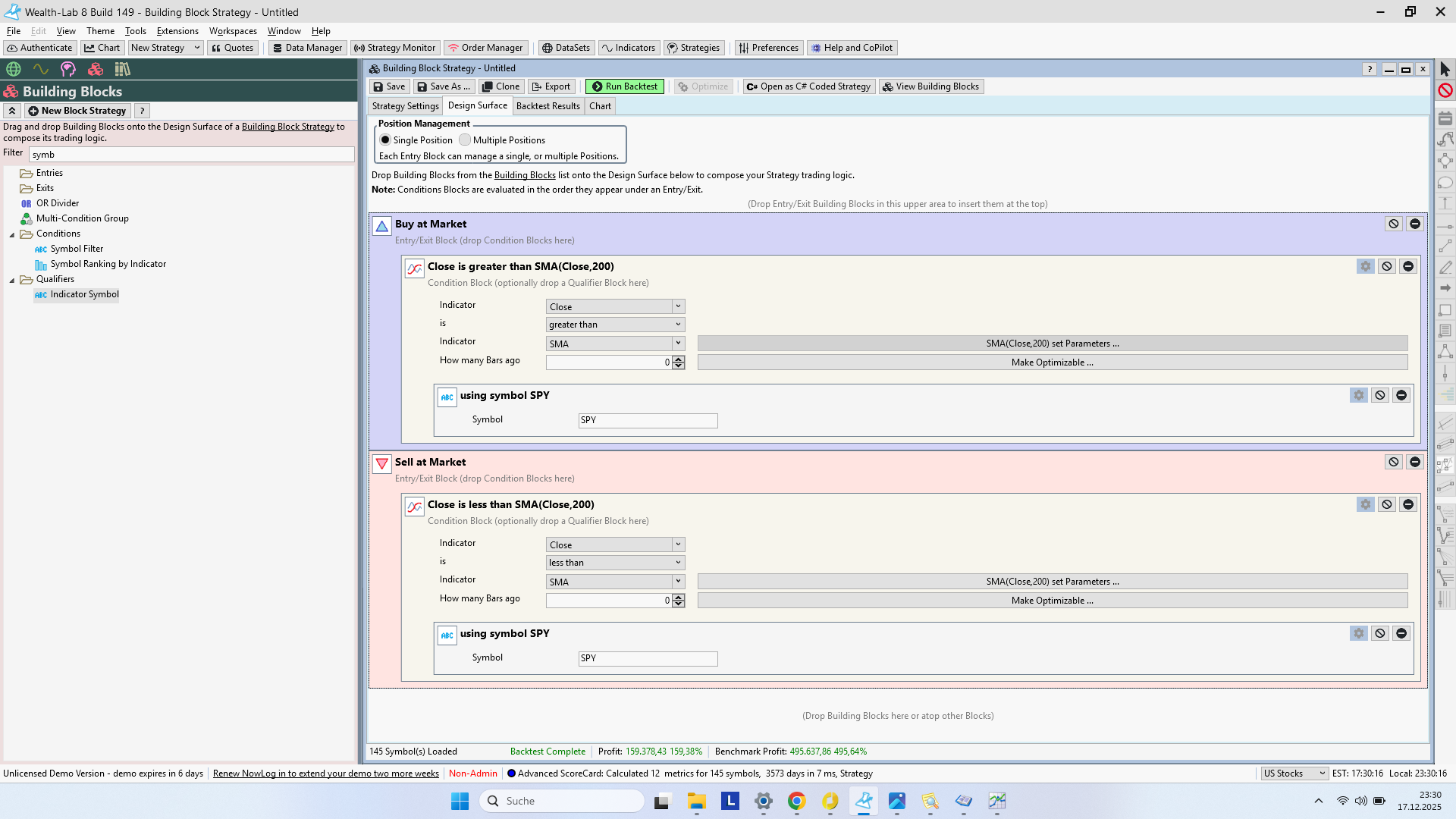Click the Run Backtest button
Viewport: 1456px width, 819px height.
click(x=624, y=86)
